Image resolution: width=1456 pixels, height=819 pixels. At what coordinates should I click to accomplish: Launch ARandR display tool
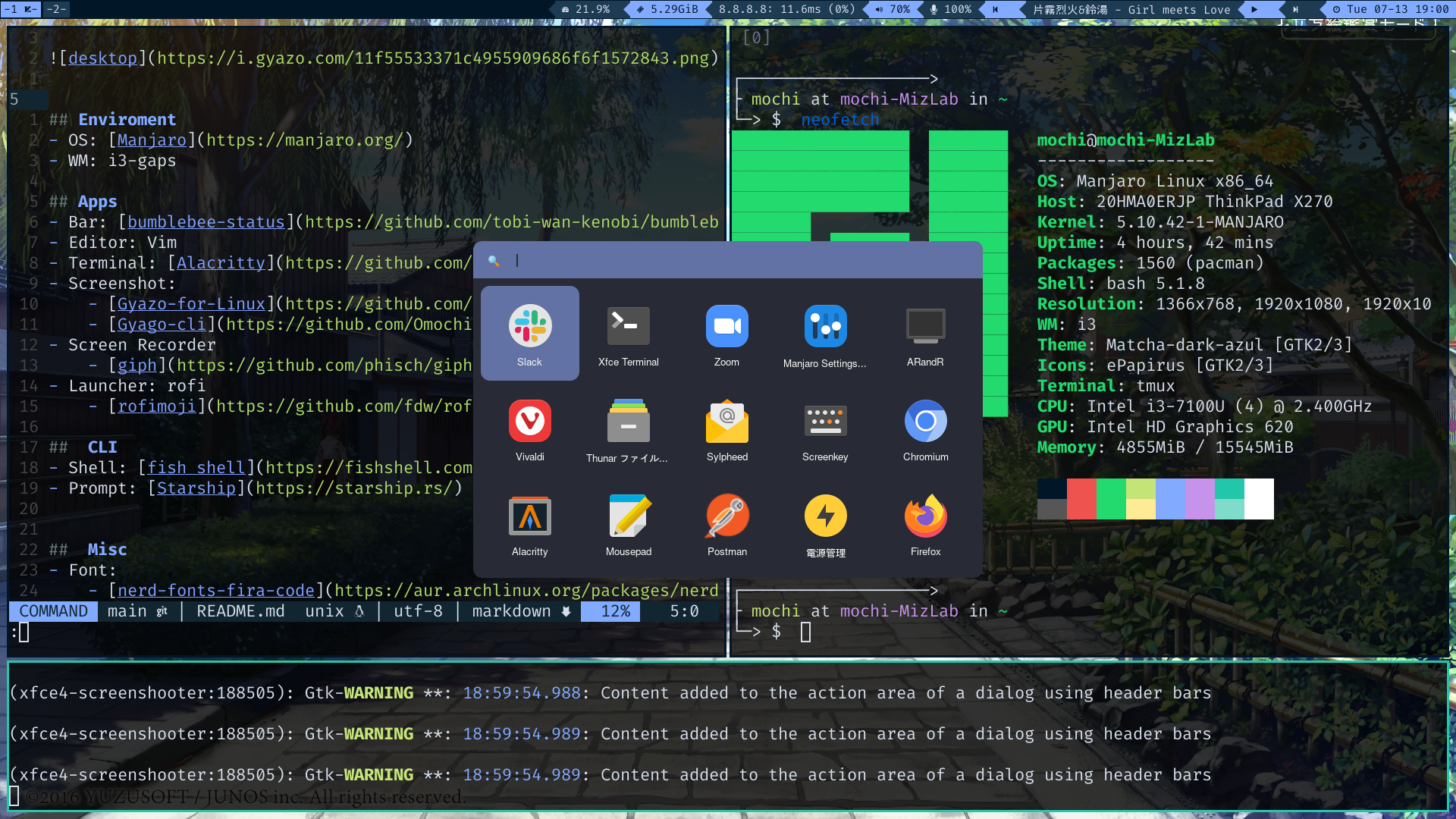click(x=925, y=333)
